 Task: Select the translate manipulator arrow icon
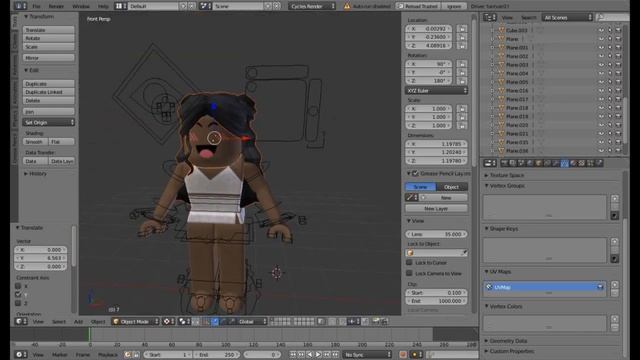click(x=215, y=322)
